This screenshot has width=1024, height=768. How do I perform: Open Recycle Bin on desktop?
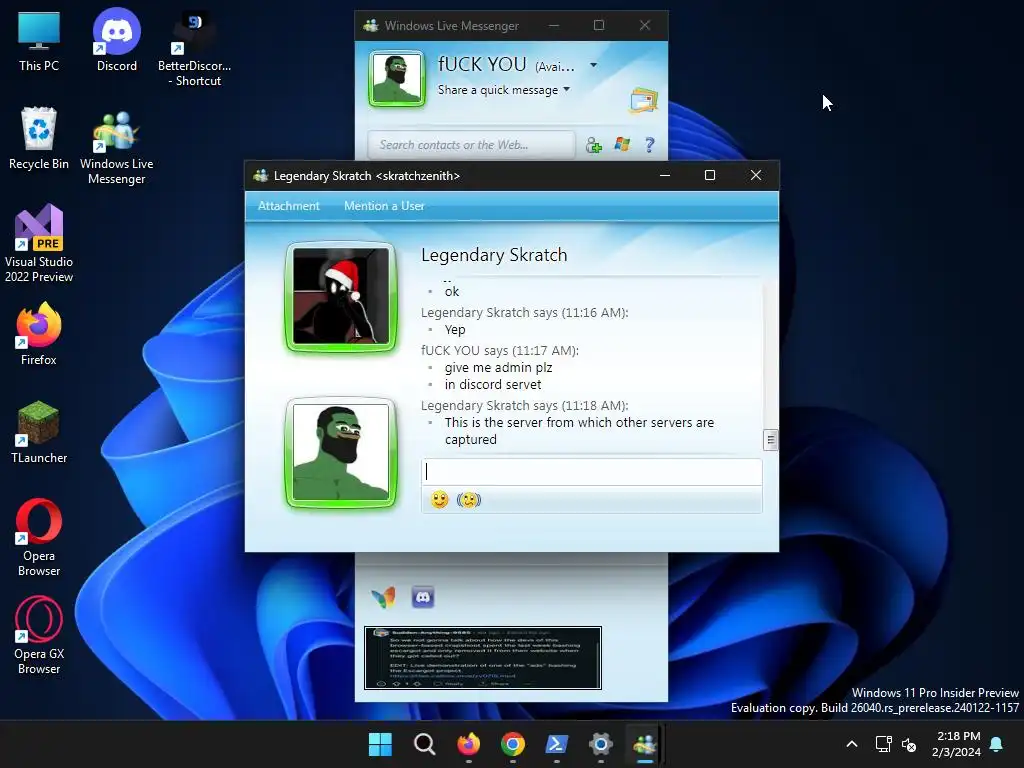coord(39,138)
